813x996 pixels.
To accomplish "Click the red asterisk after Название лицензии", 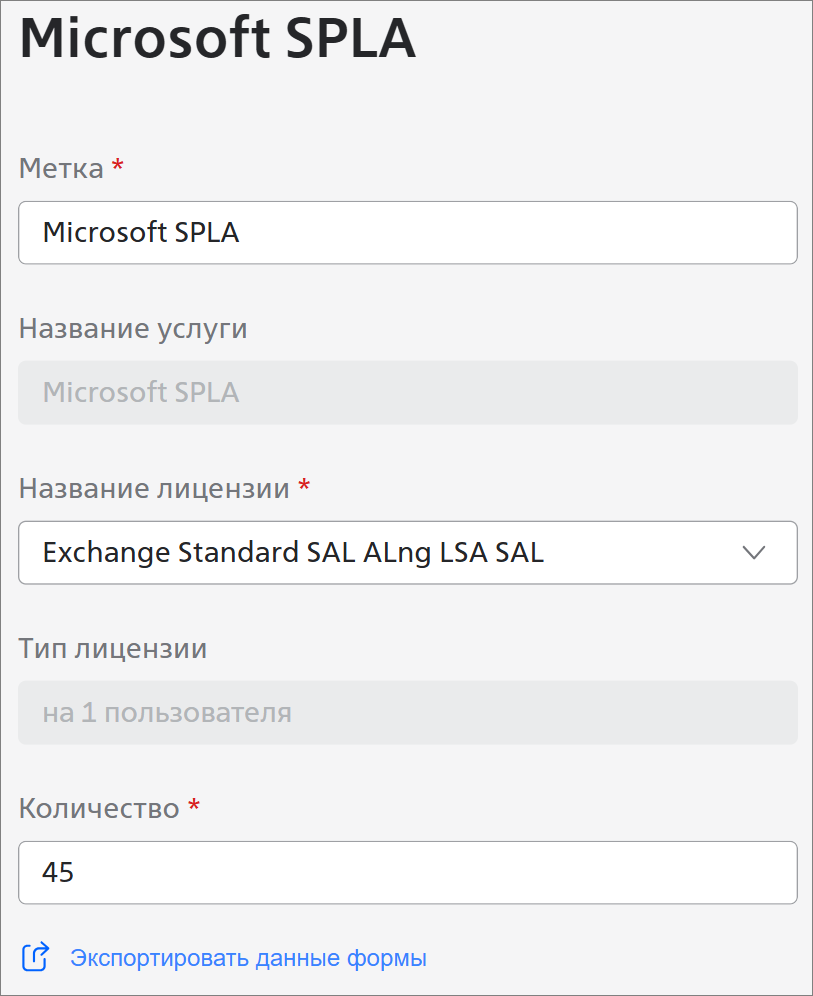I will 304,487.
